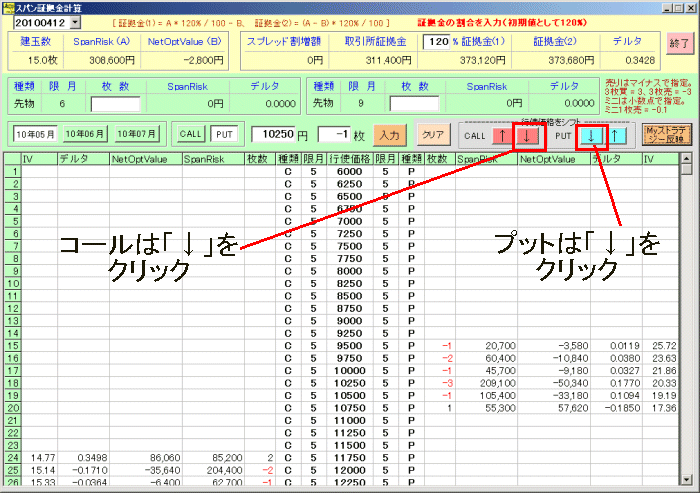700x493 pixels.
Task: Shift CALL strike prices up with red arrow
Action: pos(503,136)
